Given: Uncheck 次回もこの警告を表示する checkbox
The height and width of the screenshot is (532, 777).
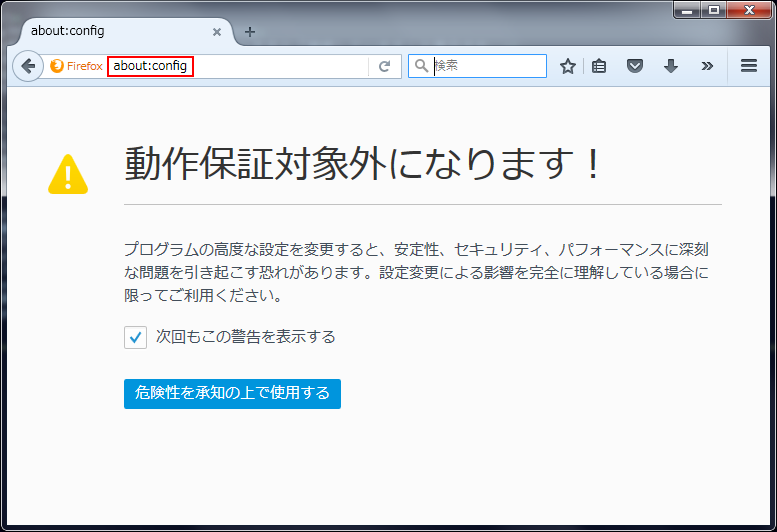Looking at the screenshot, I should point(136,337).
